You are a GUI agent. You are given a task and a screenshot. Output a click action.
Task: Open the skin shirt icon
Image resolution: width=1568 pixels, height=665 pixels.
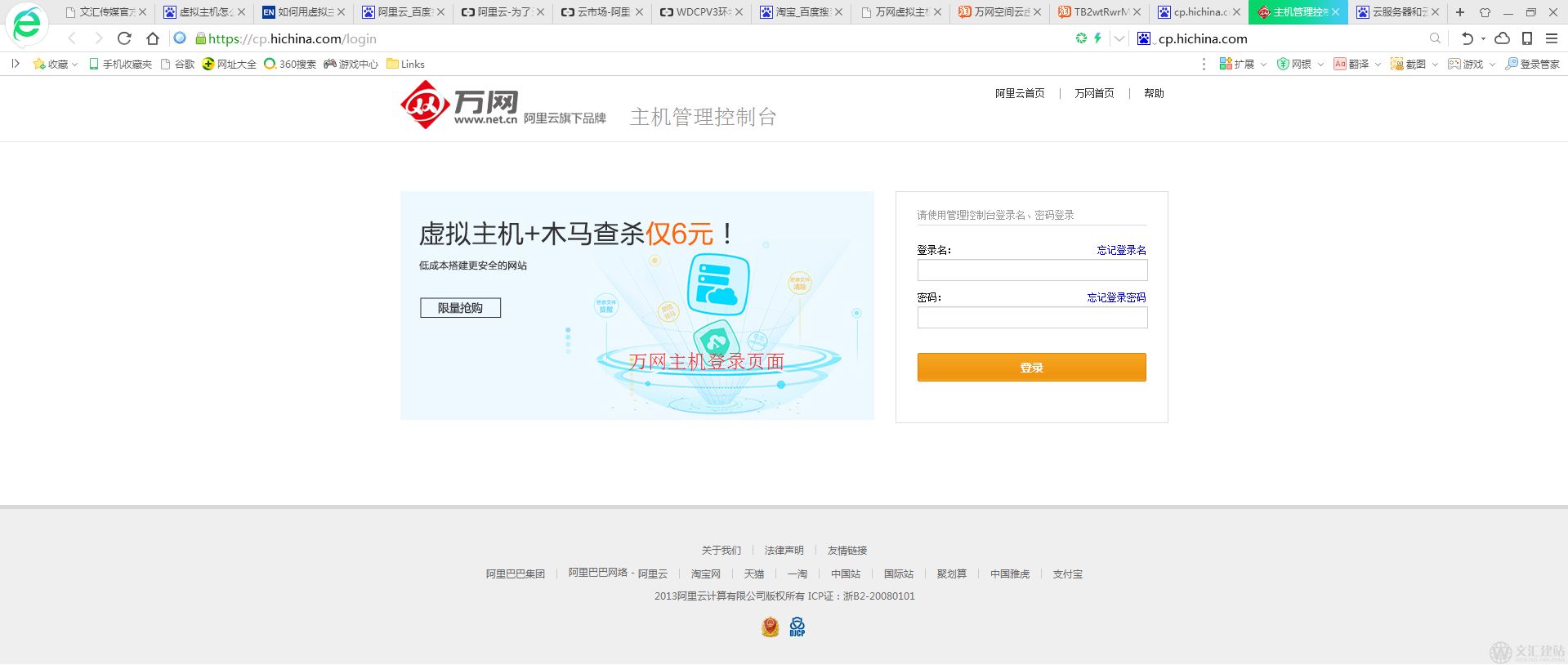click(1485, 12)
